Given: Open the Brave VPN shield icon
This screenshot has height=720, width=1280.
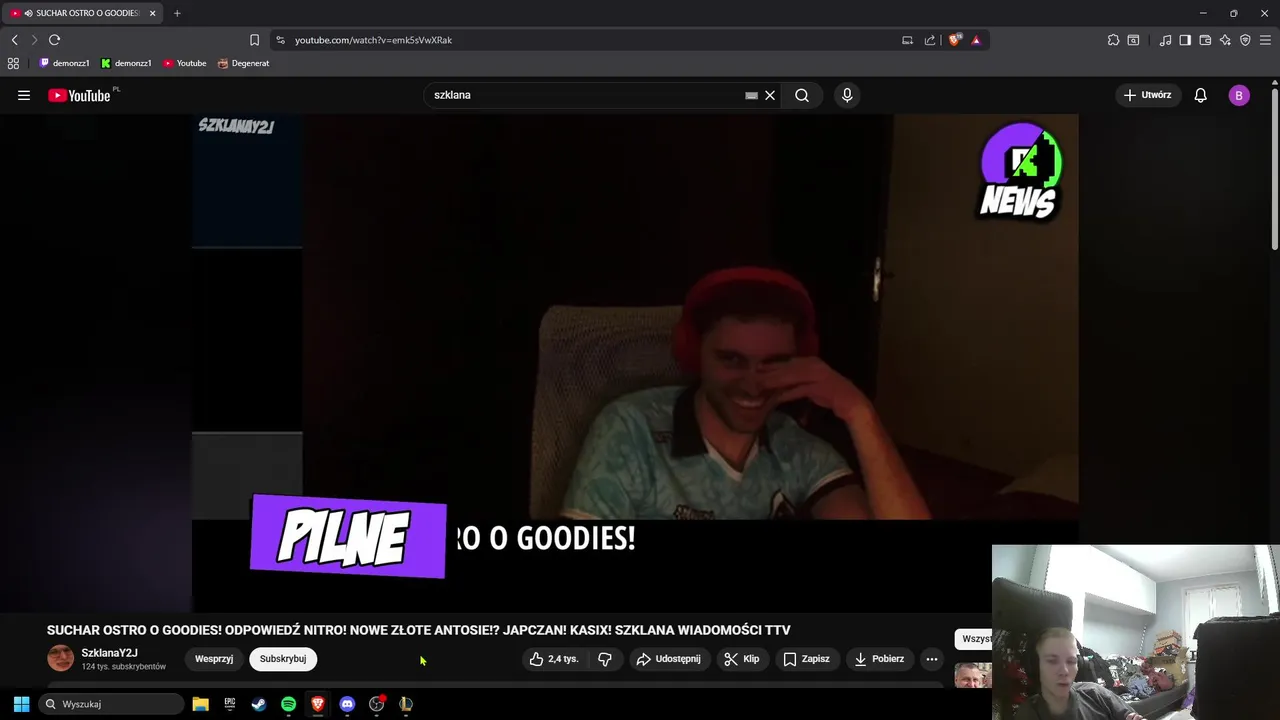Looking at the screenshot, I should 1245,40.
